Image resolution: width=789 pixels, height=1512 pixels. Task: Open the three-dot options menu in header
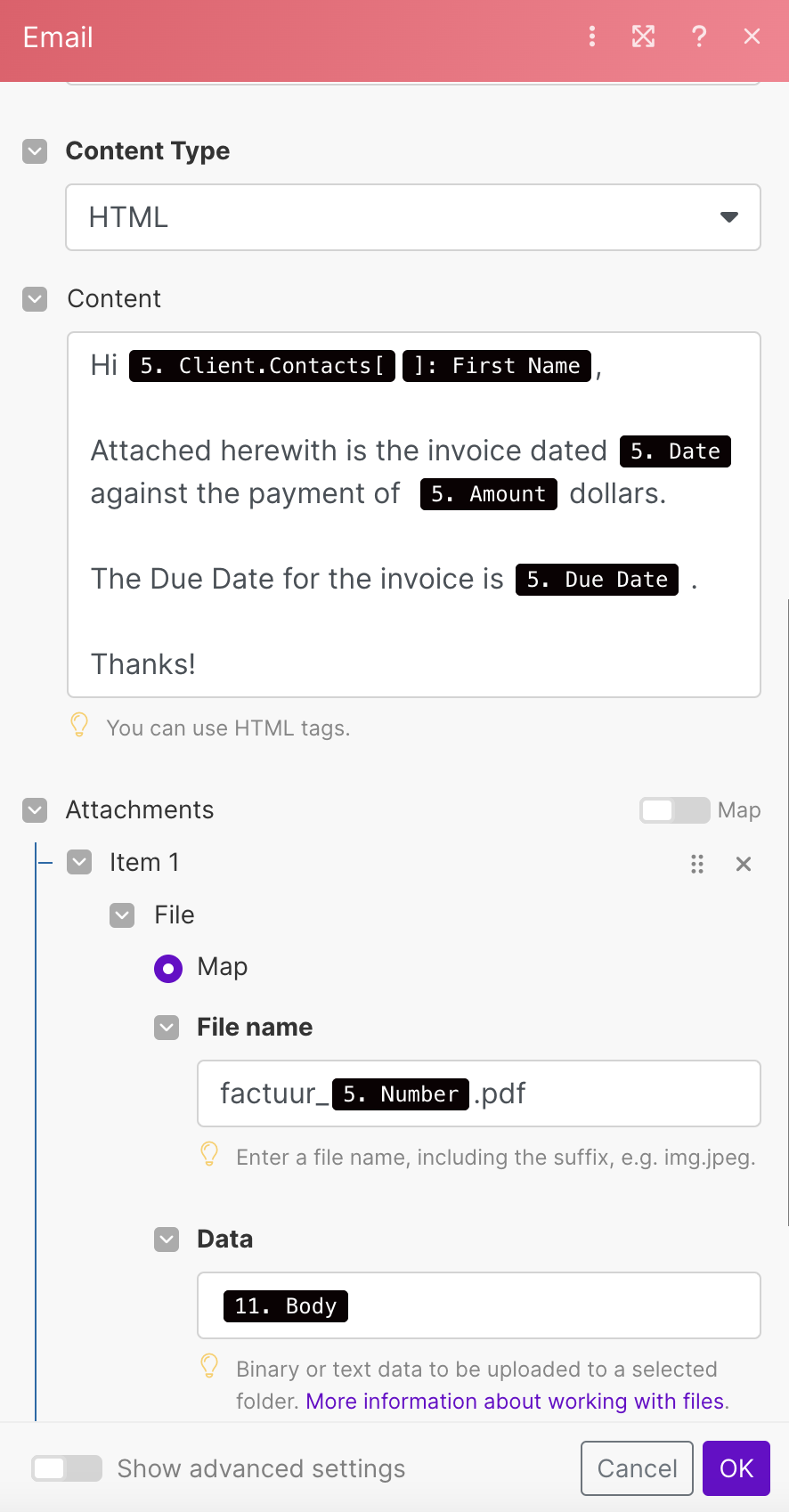[592, 37]
